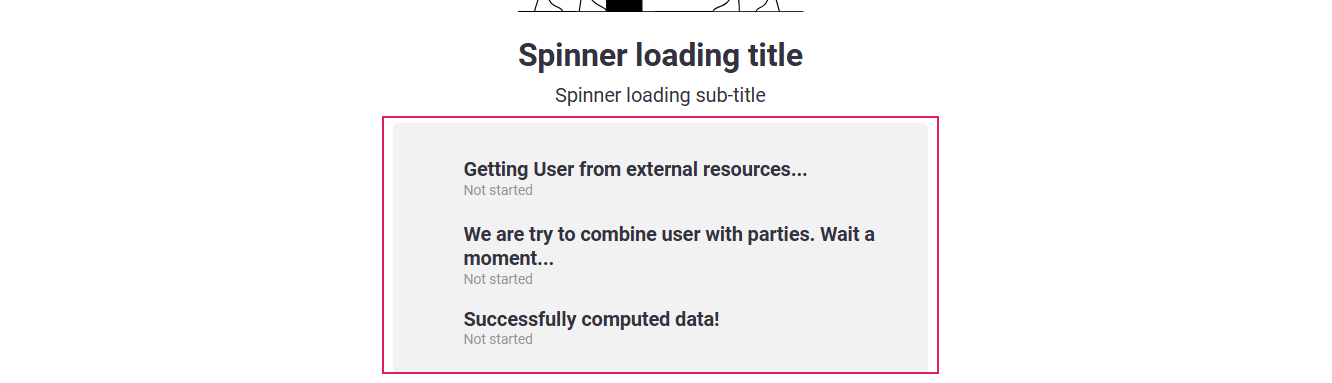Image resolution: width=1332 pixels, height=383 pixels.
Task: Click "Not started" under the combine user step
Action: pos(498,279)
